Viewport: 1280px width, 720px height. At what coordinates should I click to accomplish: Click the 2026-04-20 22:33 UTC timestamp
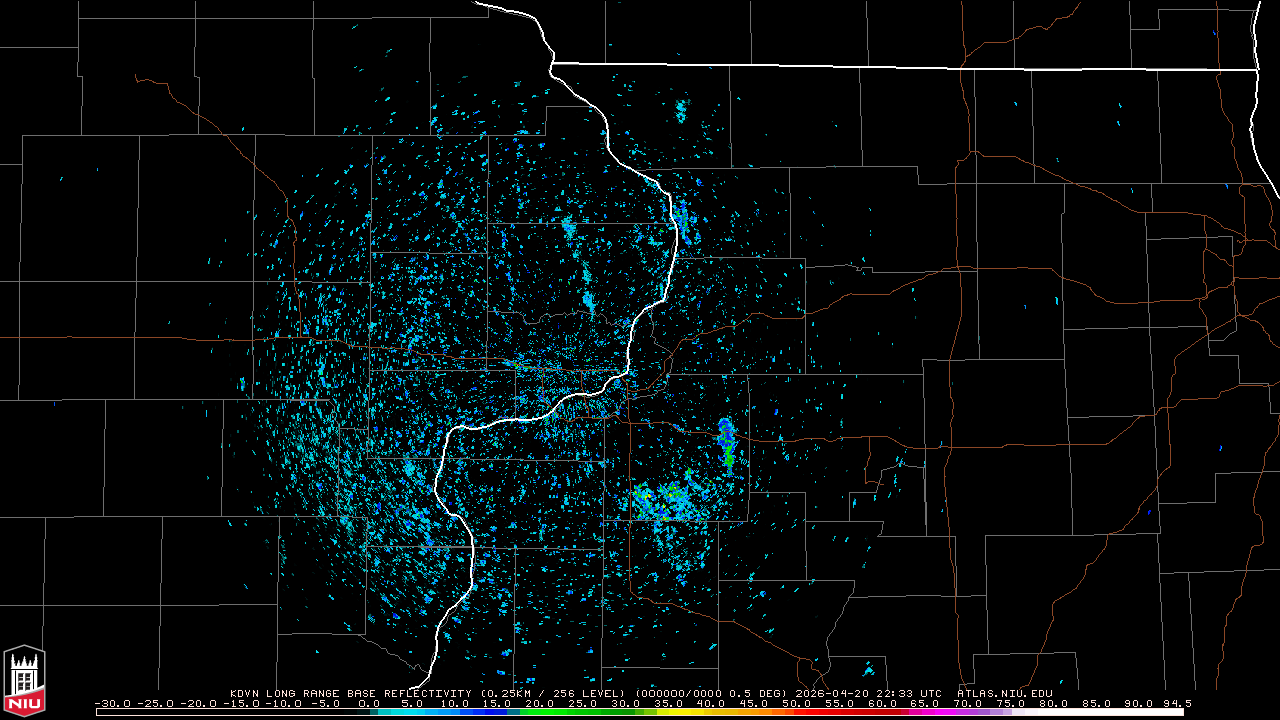pos(867,693)
